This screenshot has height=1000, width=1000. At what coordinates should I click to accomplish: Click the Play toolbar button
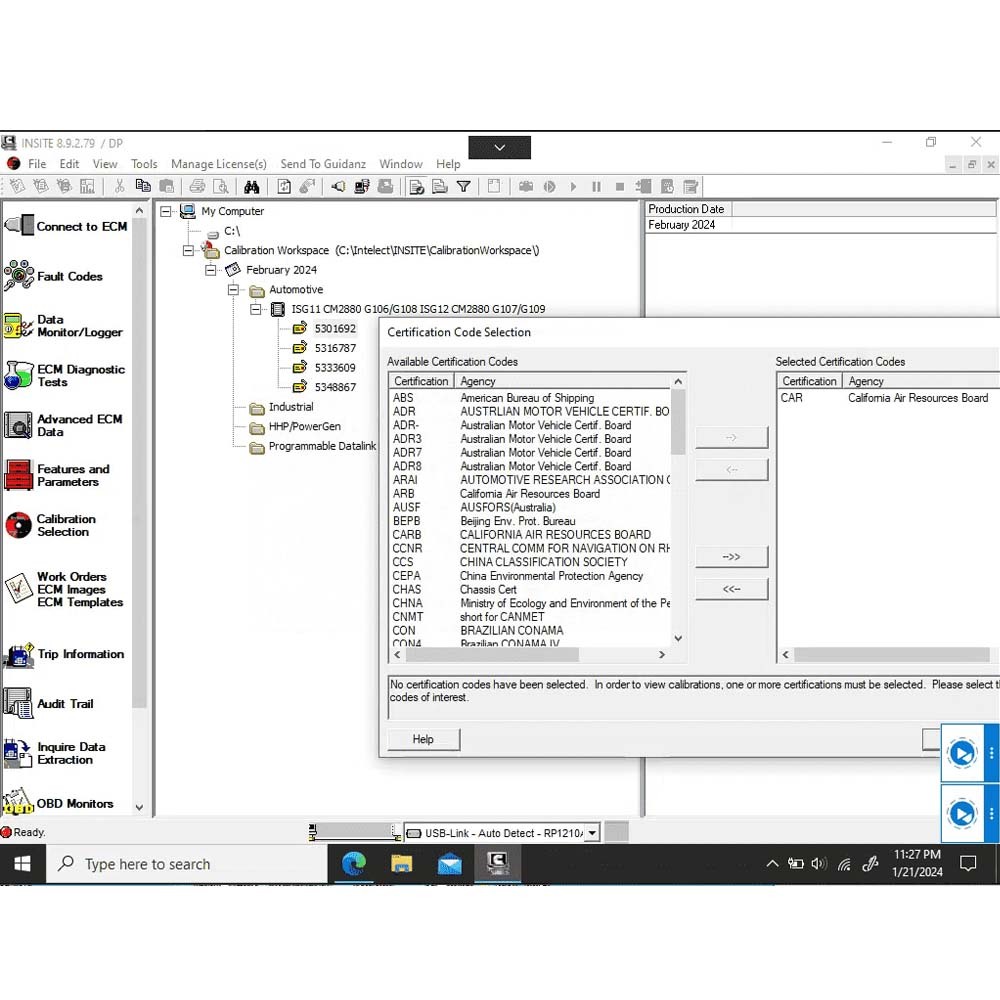click(x=573, y=186)
